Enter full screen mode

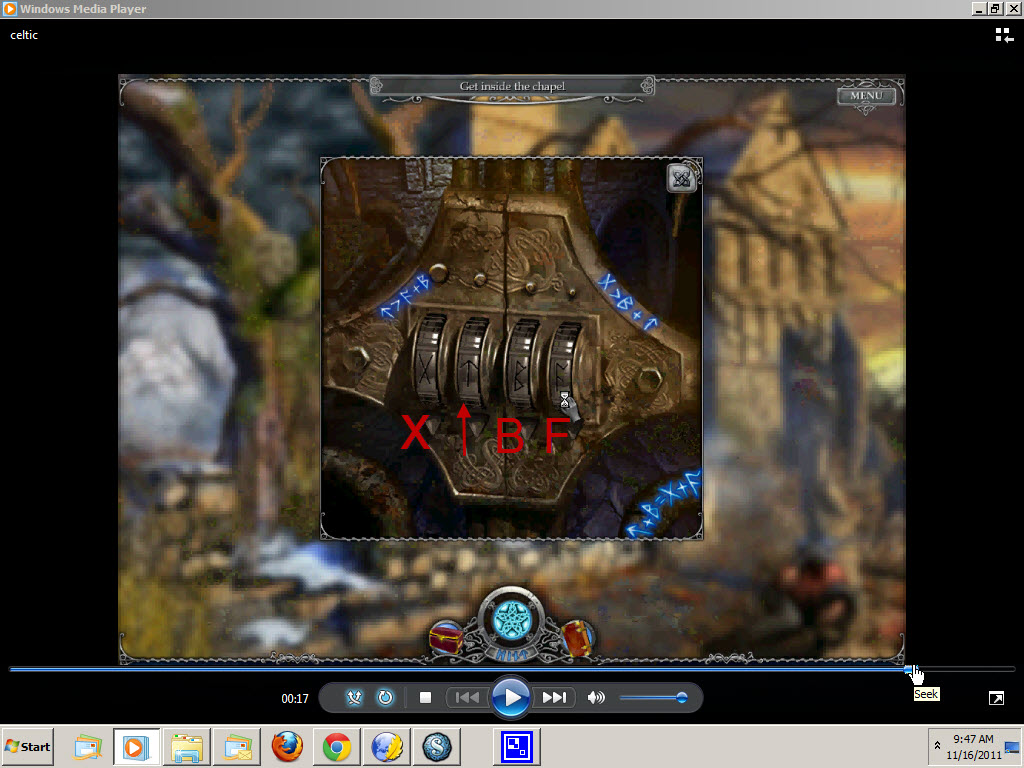coord(996,698)
